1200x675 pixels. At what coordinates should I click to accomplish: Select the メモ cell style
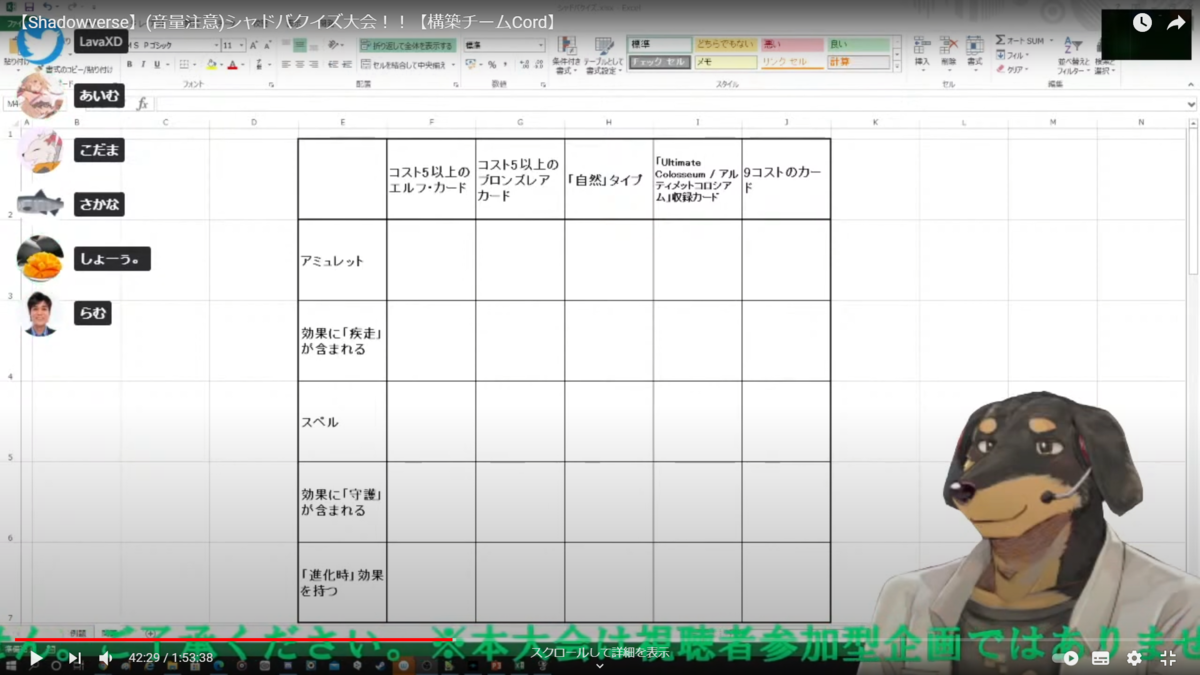click(725, 62)
